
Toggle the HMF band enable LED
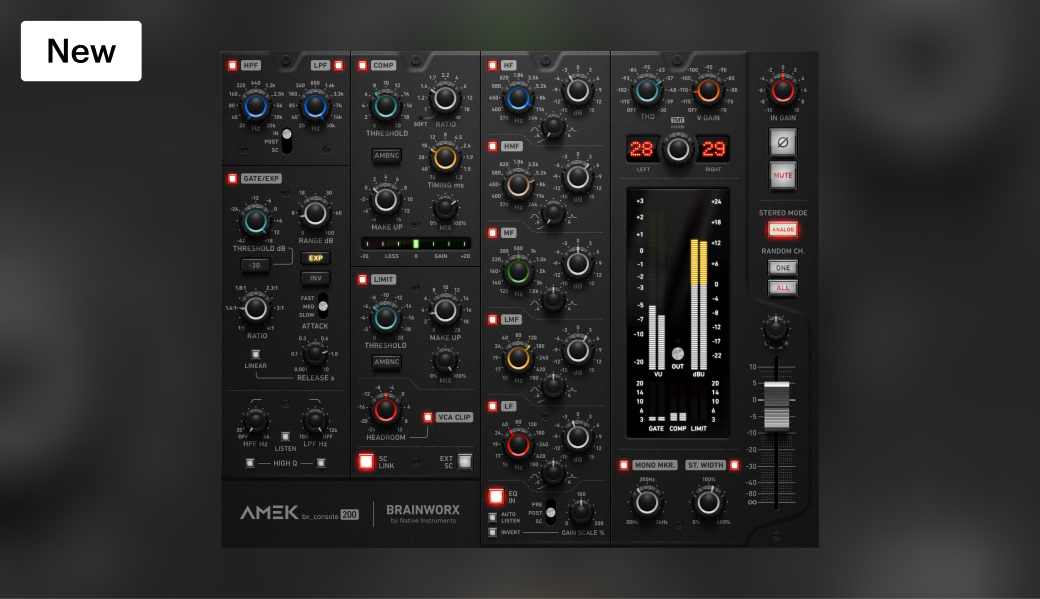pos(492,146)
